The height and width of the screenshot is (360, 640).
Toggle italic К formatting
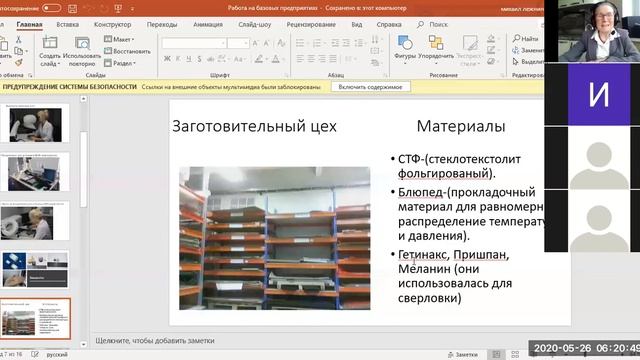[178, 59]
